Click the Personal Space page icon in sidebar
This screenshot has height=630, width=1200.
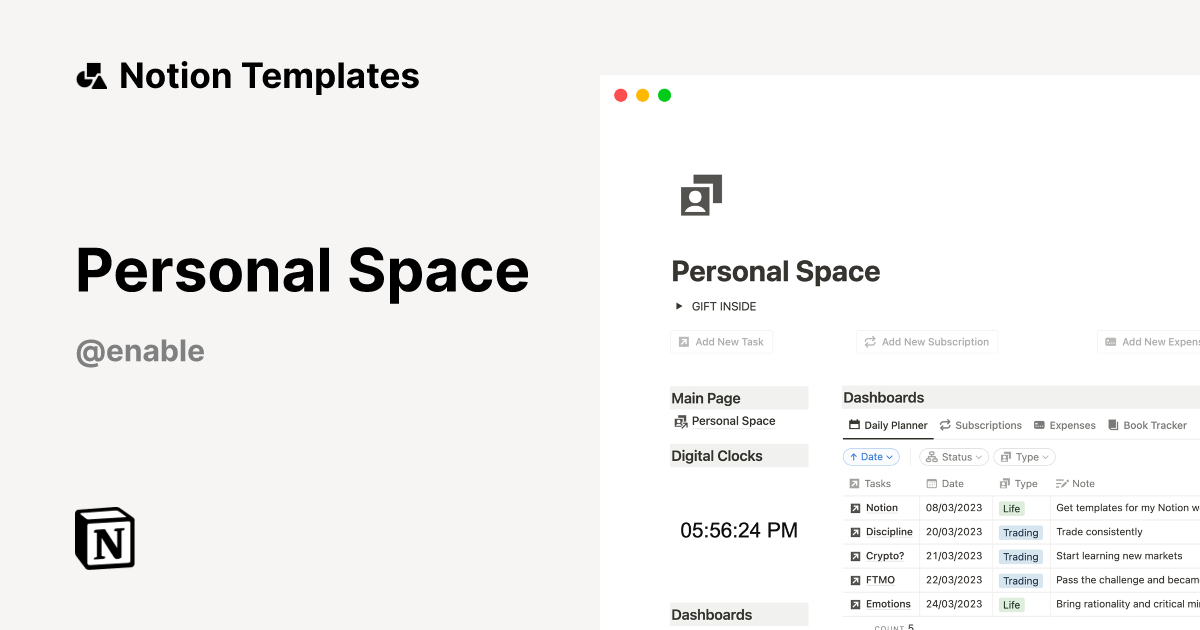(x=681, y=421)
